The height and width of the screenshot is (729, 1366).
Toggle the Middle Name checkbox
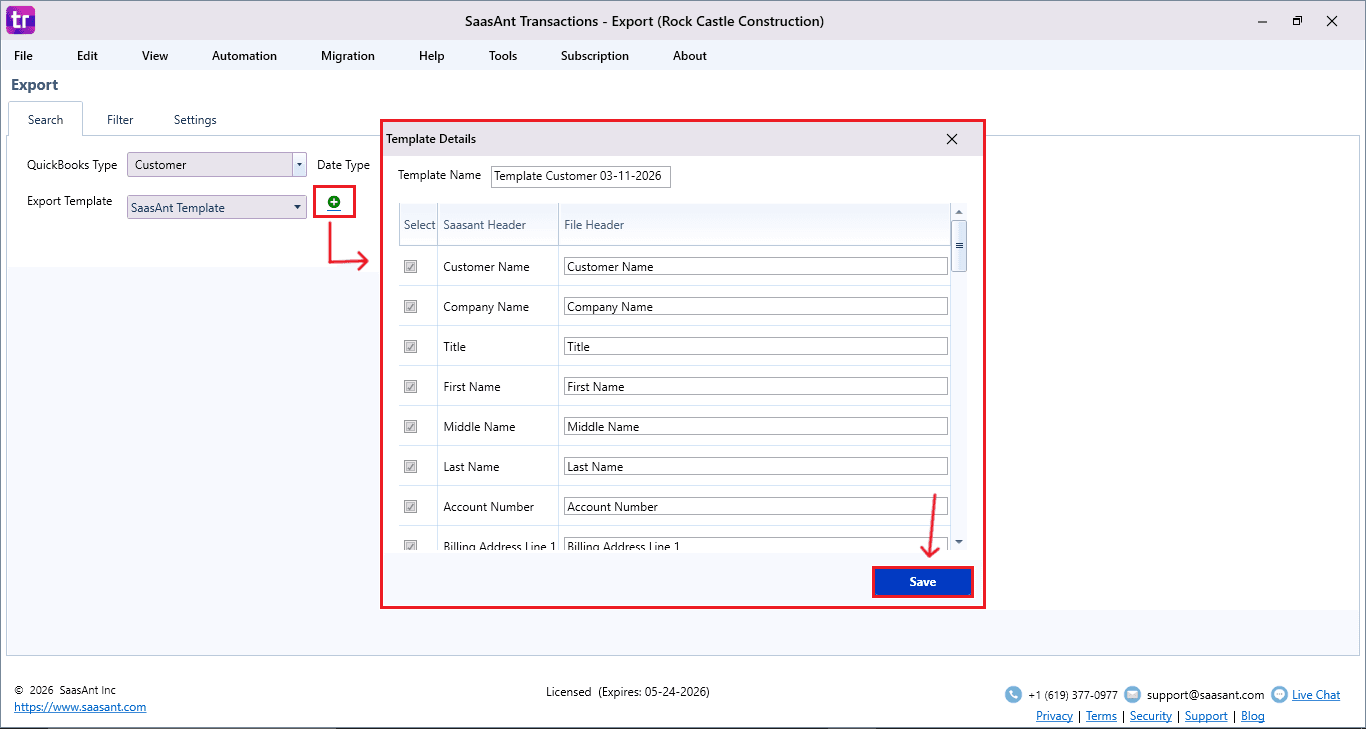pos(410,427)
